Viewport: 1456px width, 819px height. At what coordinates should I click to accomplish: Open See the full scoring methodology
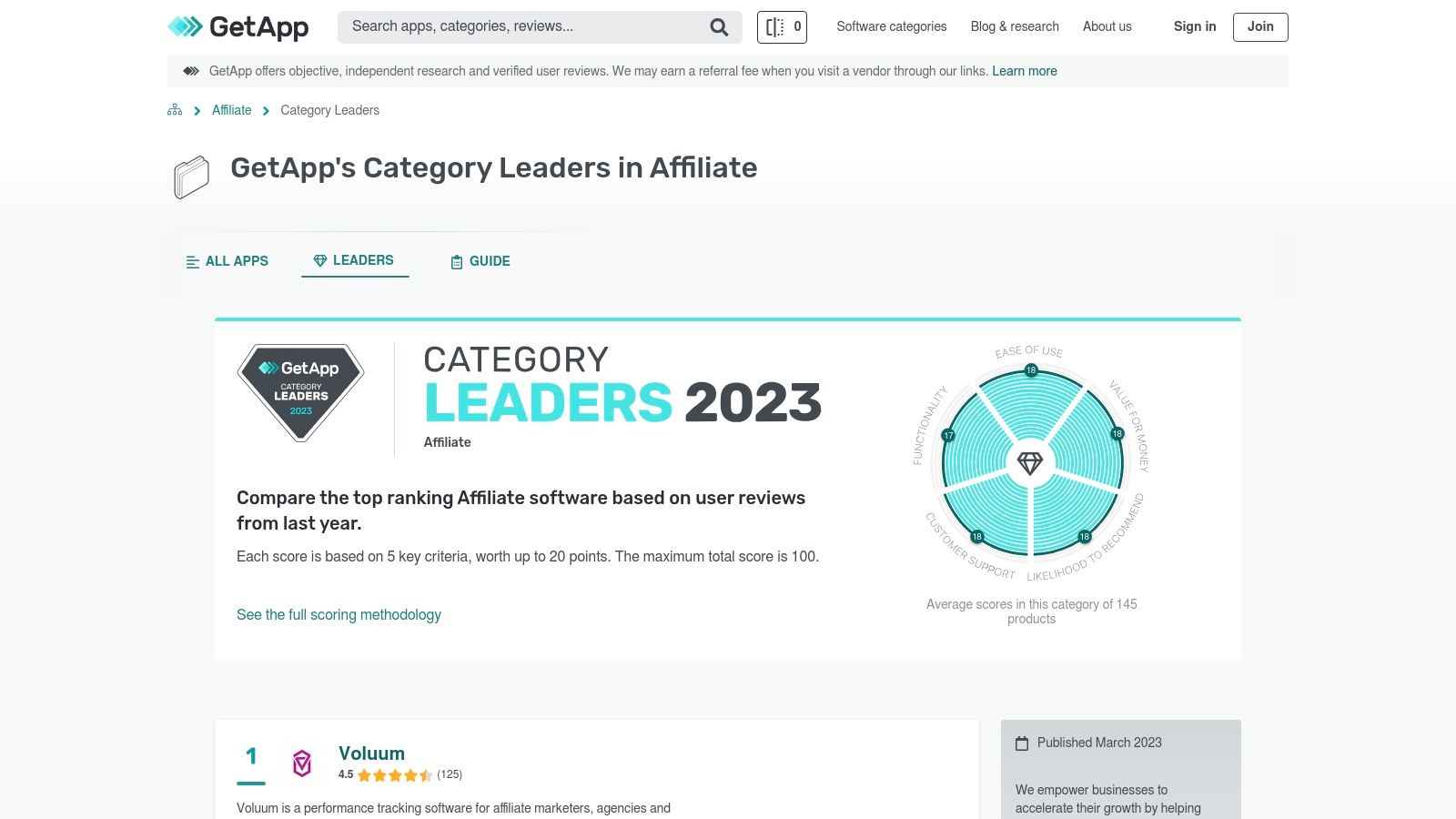(x=339, y=615)
